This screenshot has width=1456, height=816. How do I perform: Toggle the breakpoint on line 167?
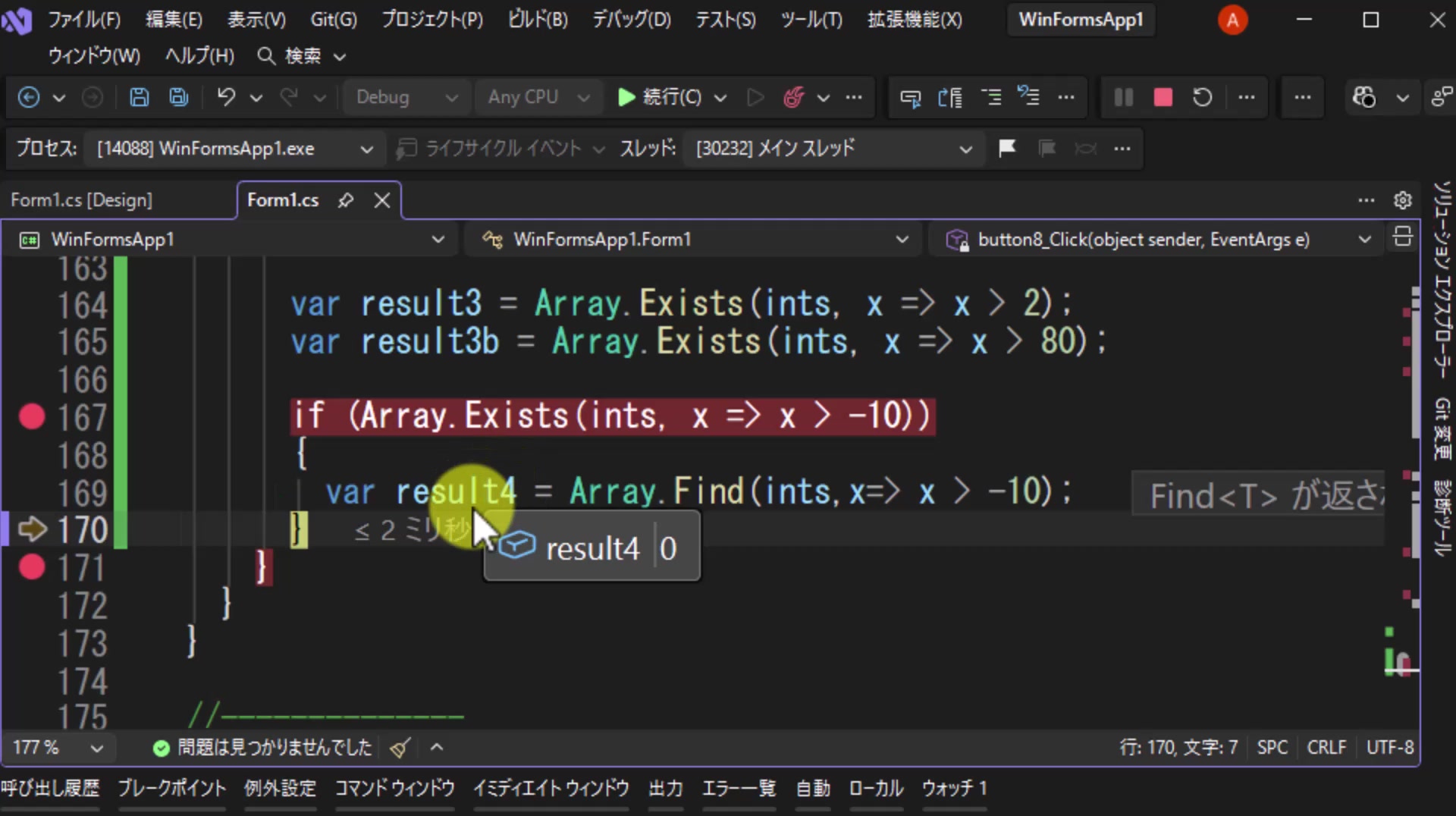click(x=32, y=416)
